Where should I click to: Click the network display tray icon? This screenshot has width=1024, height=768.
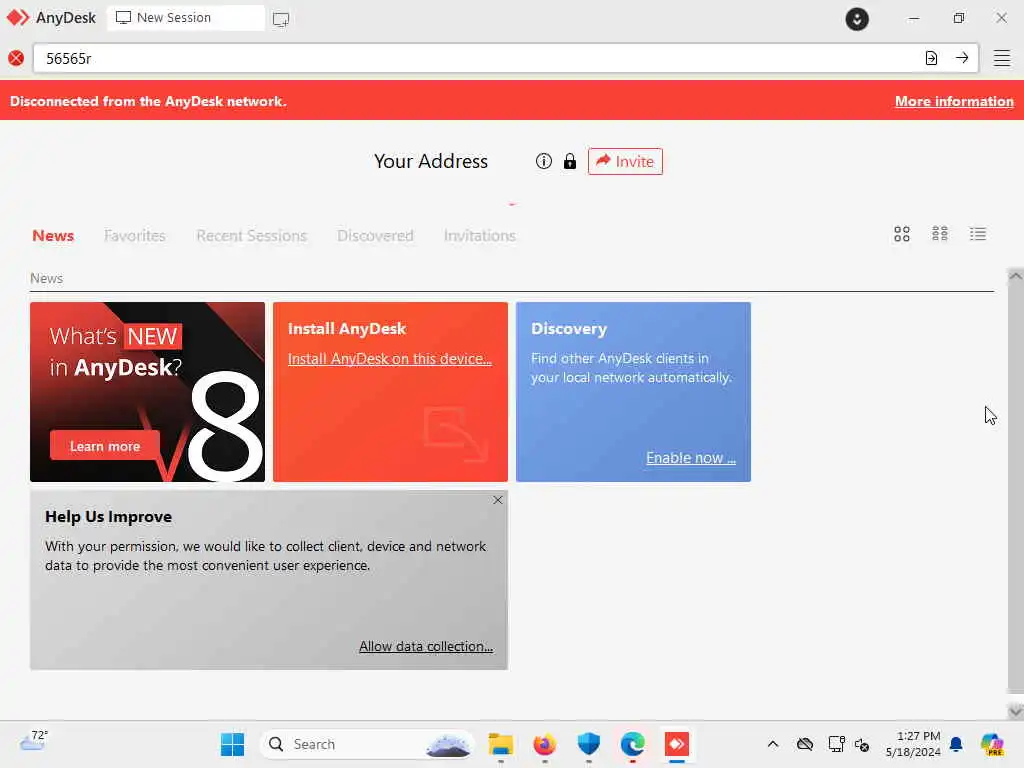pos(836,744)
